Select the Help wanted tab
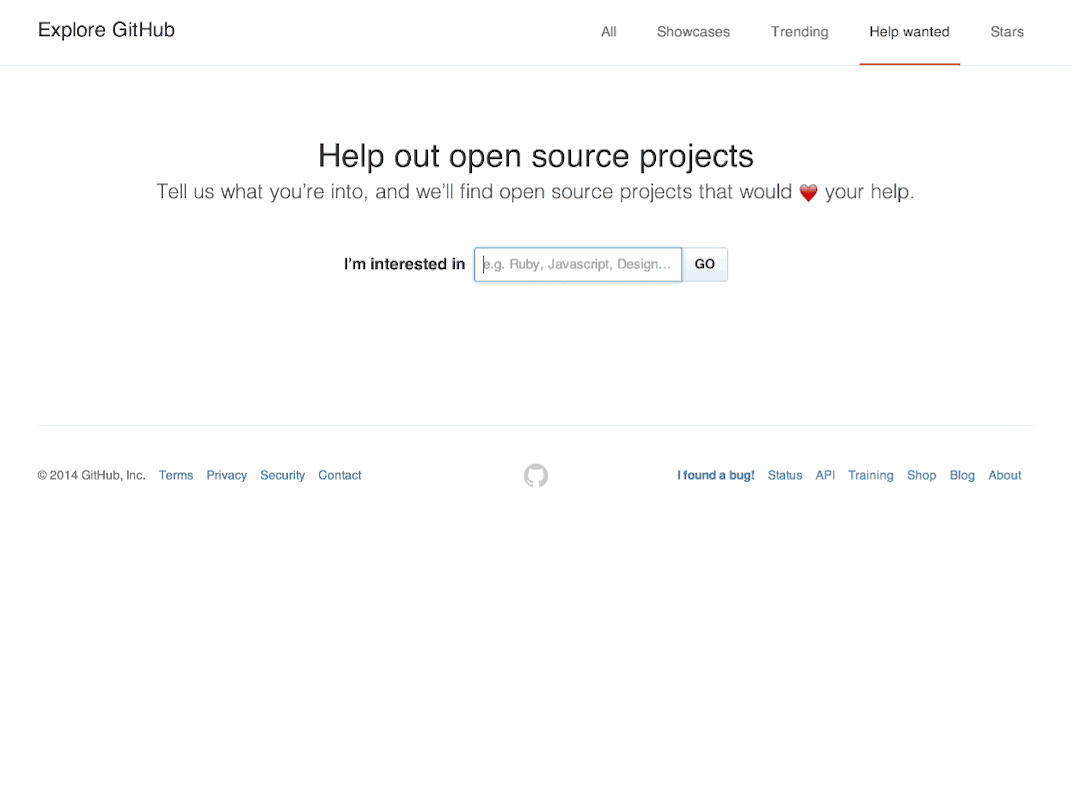This screenshot has width=1074, height=806. 909,32
